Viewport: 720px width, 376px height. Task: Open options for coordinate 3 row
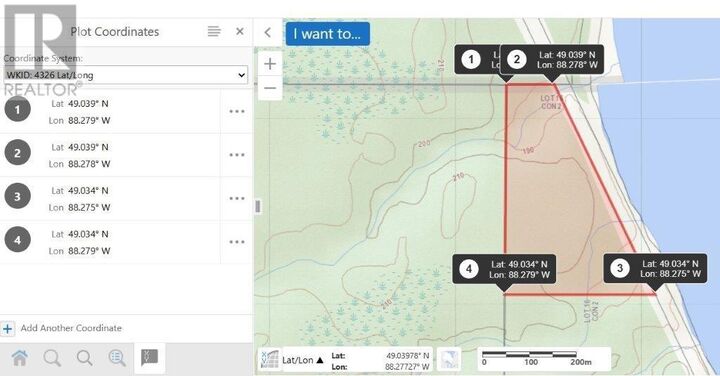[237, 198]
